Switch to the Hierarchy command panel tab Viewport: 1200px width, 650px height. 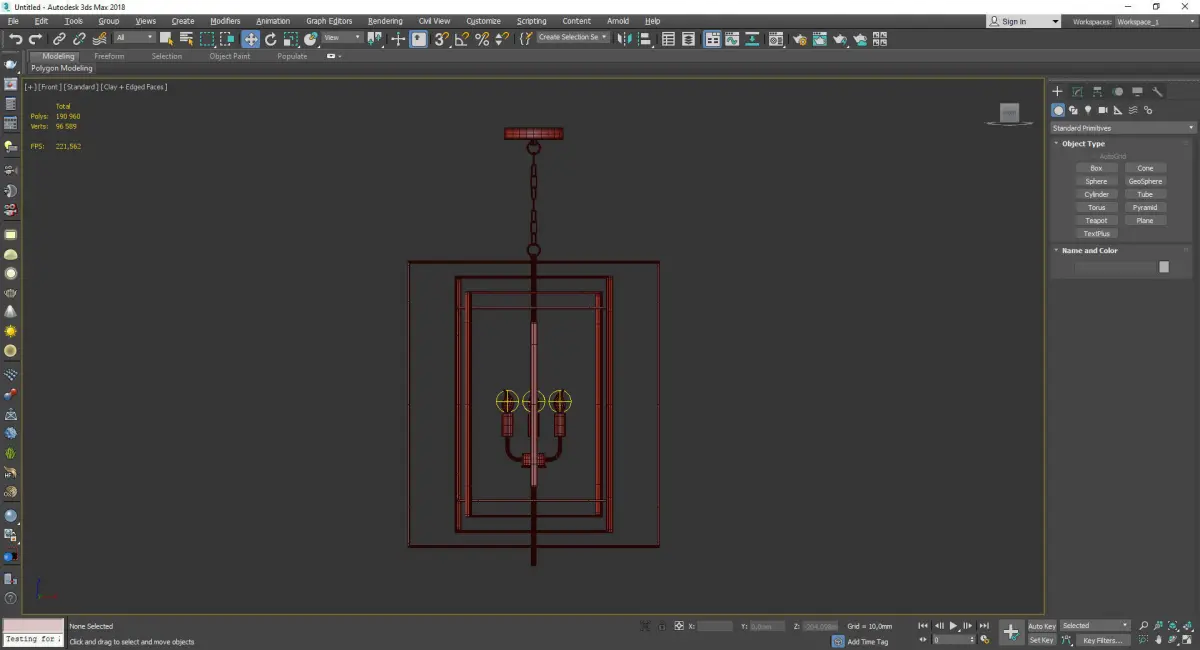pos(1097,91)
